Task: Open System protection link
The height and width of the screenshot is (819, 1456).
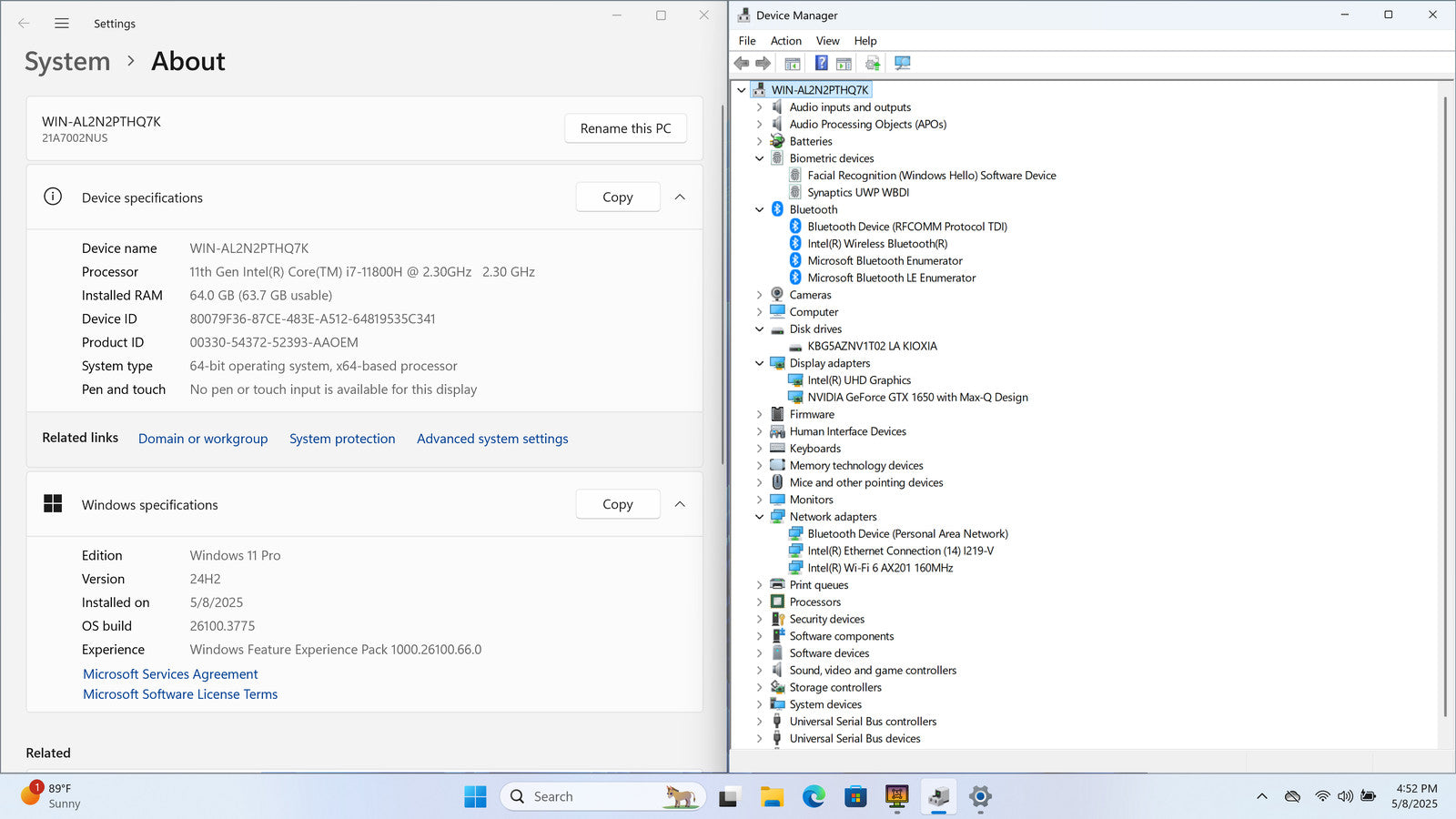Action: click(342, 439)
